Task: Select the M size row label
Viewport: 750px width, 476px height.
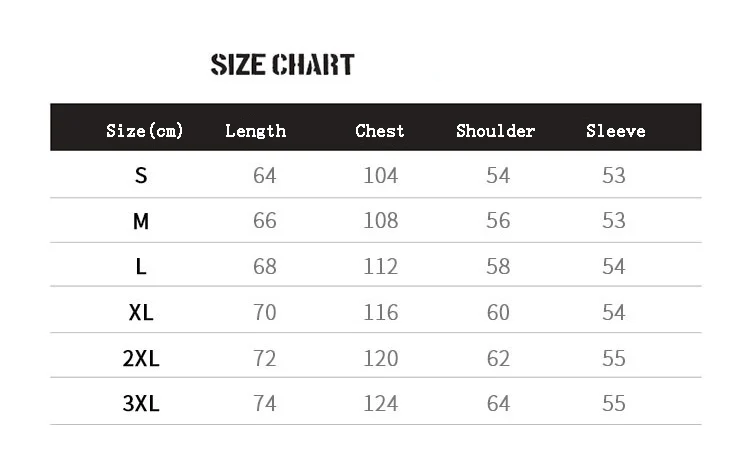Action: [141, 221]
